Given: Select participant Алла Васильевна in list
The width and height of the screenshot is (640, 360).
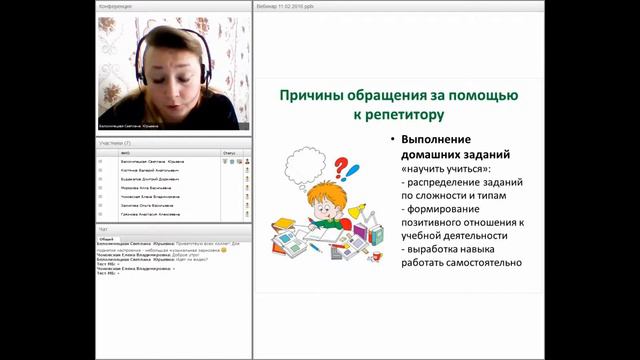Looking at the screenshot, I should 146,188.
